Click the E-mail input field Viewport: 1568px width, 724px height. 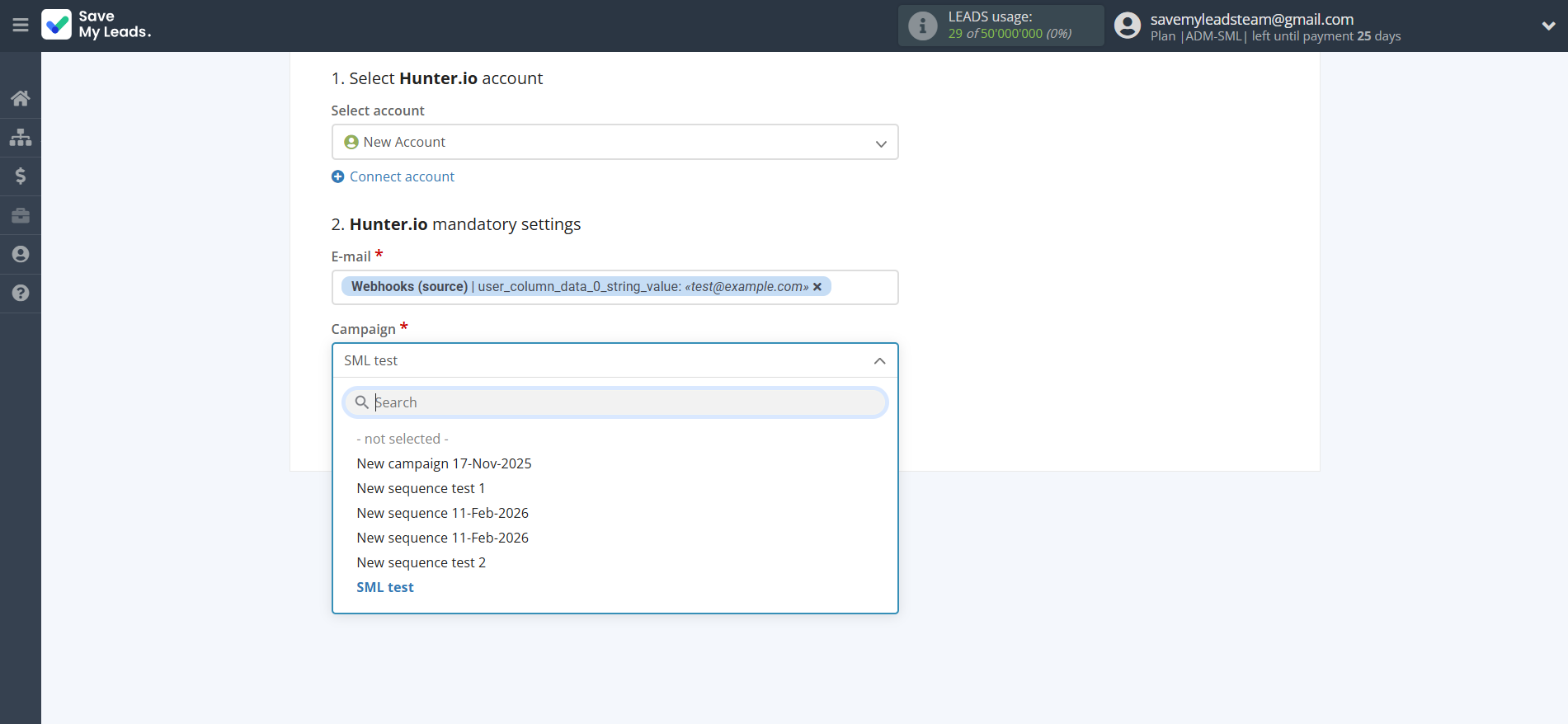pyautogui.click(x=614, y=287)
